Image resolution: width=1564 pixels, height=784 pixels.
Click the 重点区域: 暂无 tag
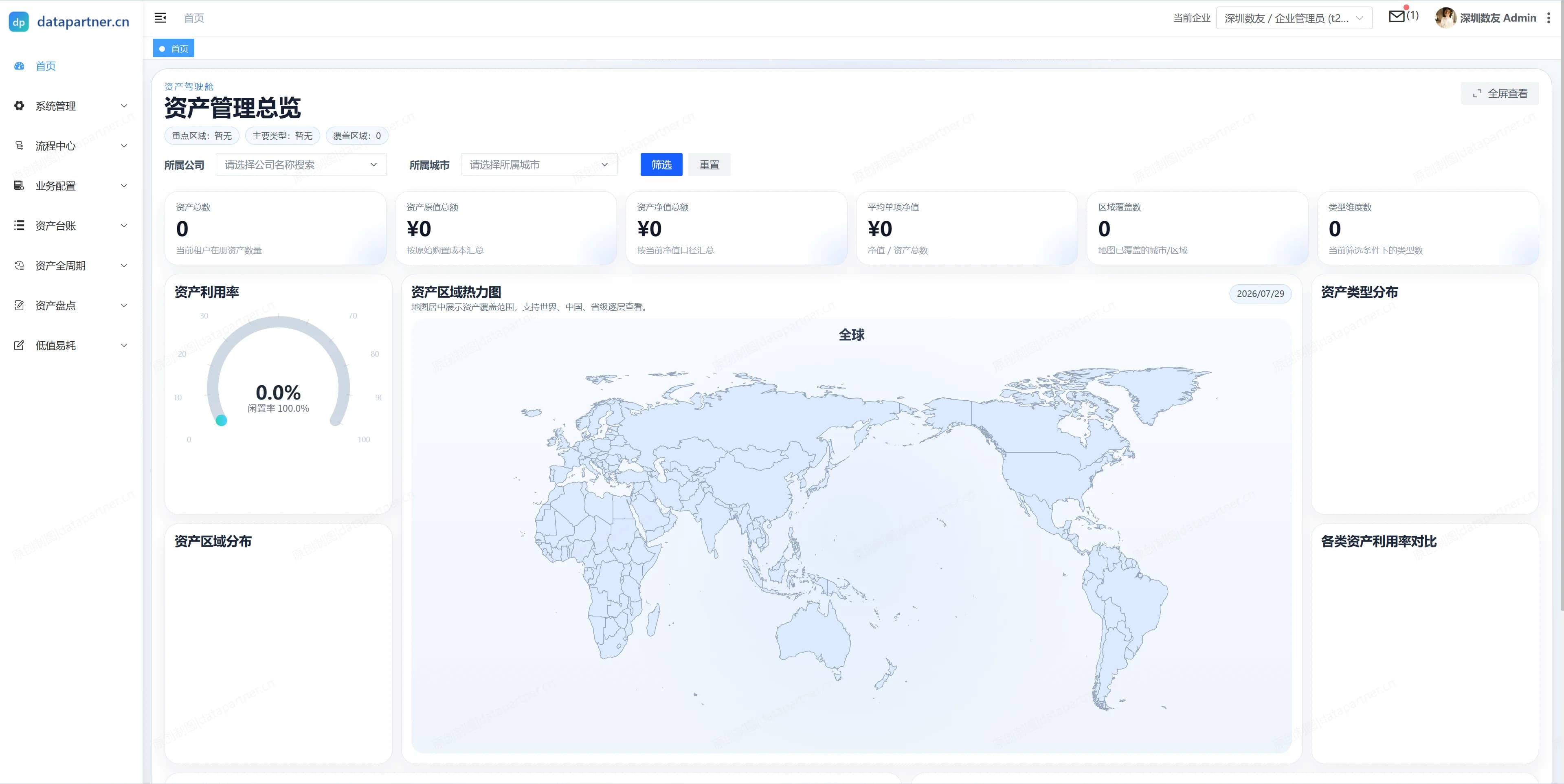202,136
